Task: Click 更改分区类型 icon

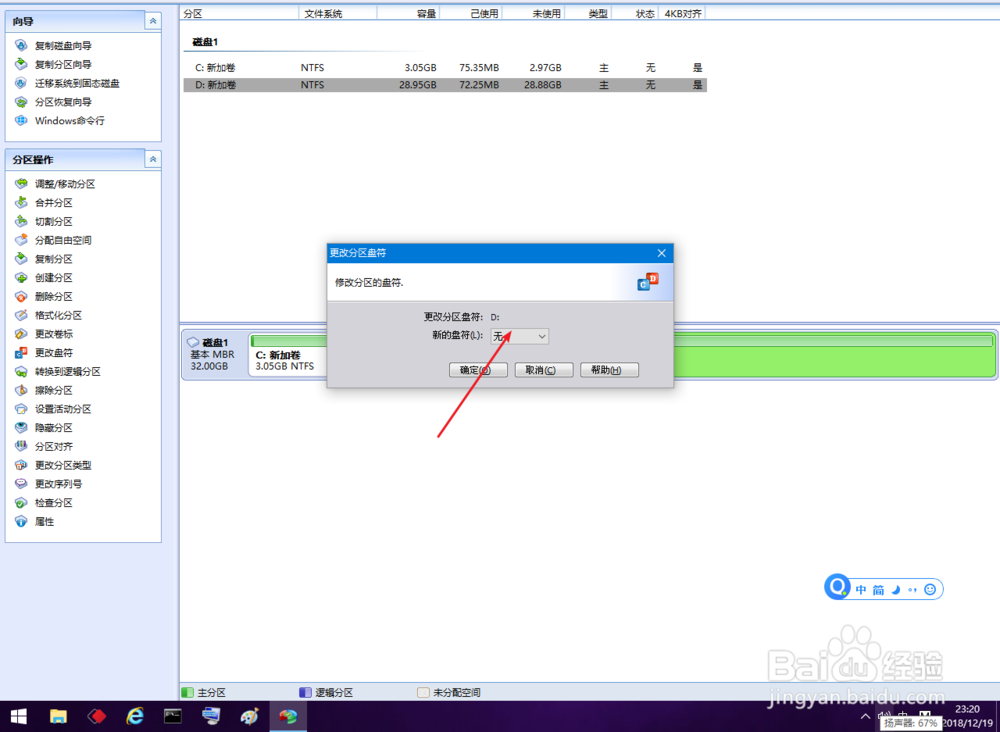Action: [x=21, y=465]
